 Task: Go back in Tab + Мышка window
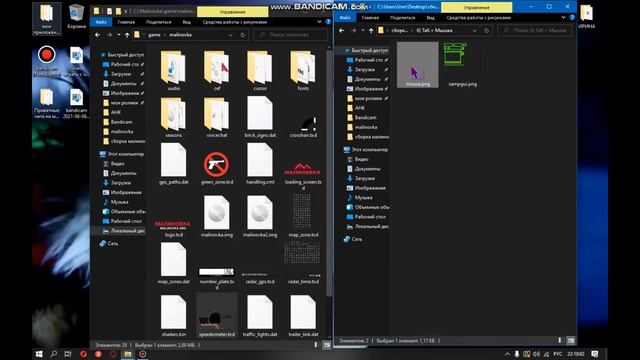point(342,31)
